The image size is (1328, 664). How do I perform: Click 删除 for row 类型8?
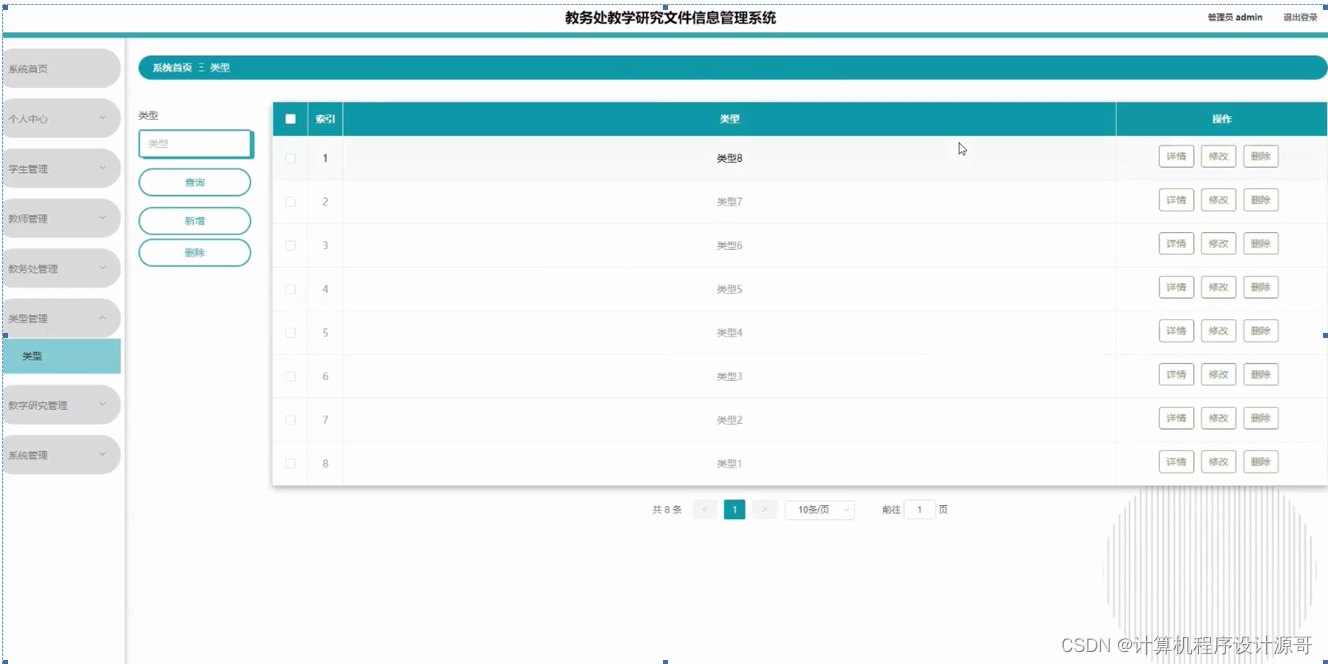point(1261,157)
